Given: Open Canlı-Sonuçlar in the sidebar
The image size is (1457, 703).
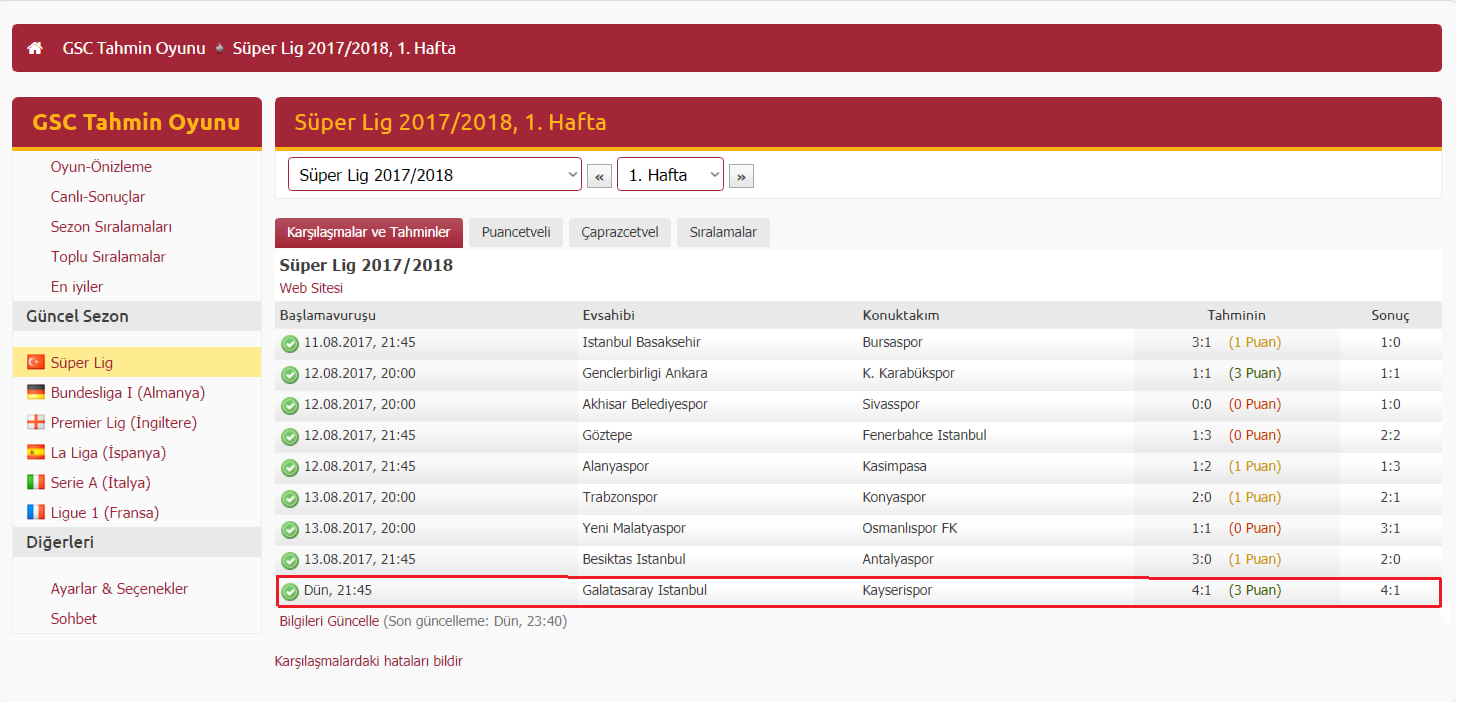Looking at the screenshot, I should pos(98,197).
